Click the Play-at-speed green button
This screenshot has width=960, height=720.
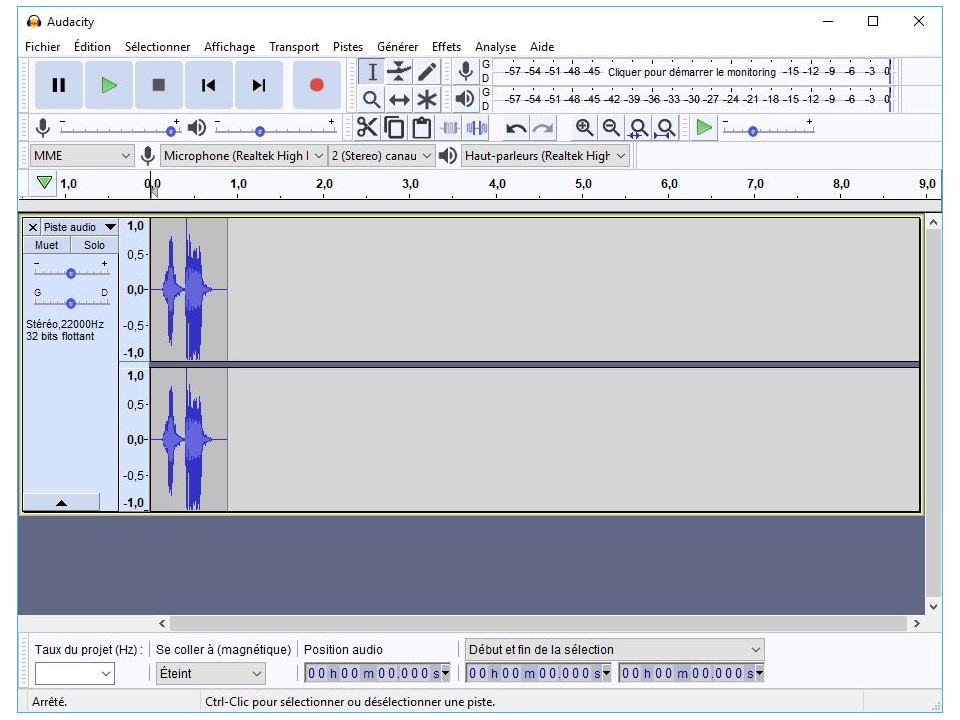pyautogui.click(x=704, y=127)
